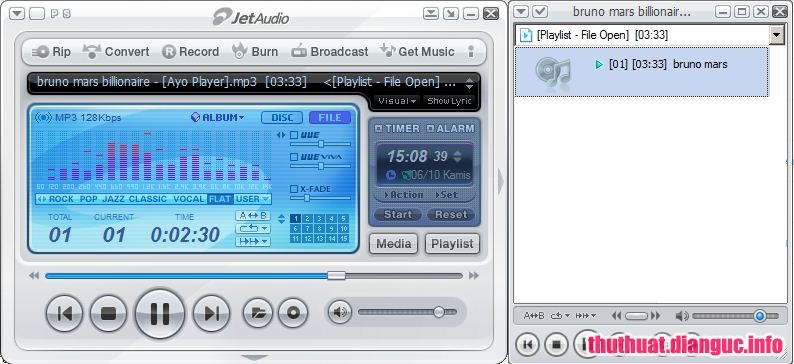Select the VOCAL equalizer preset

[x=189, y=199]
